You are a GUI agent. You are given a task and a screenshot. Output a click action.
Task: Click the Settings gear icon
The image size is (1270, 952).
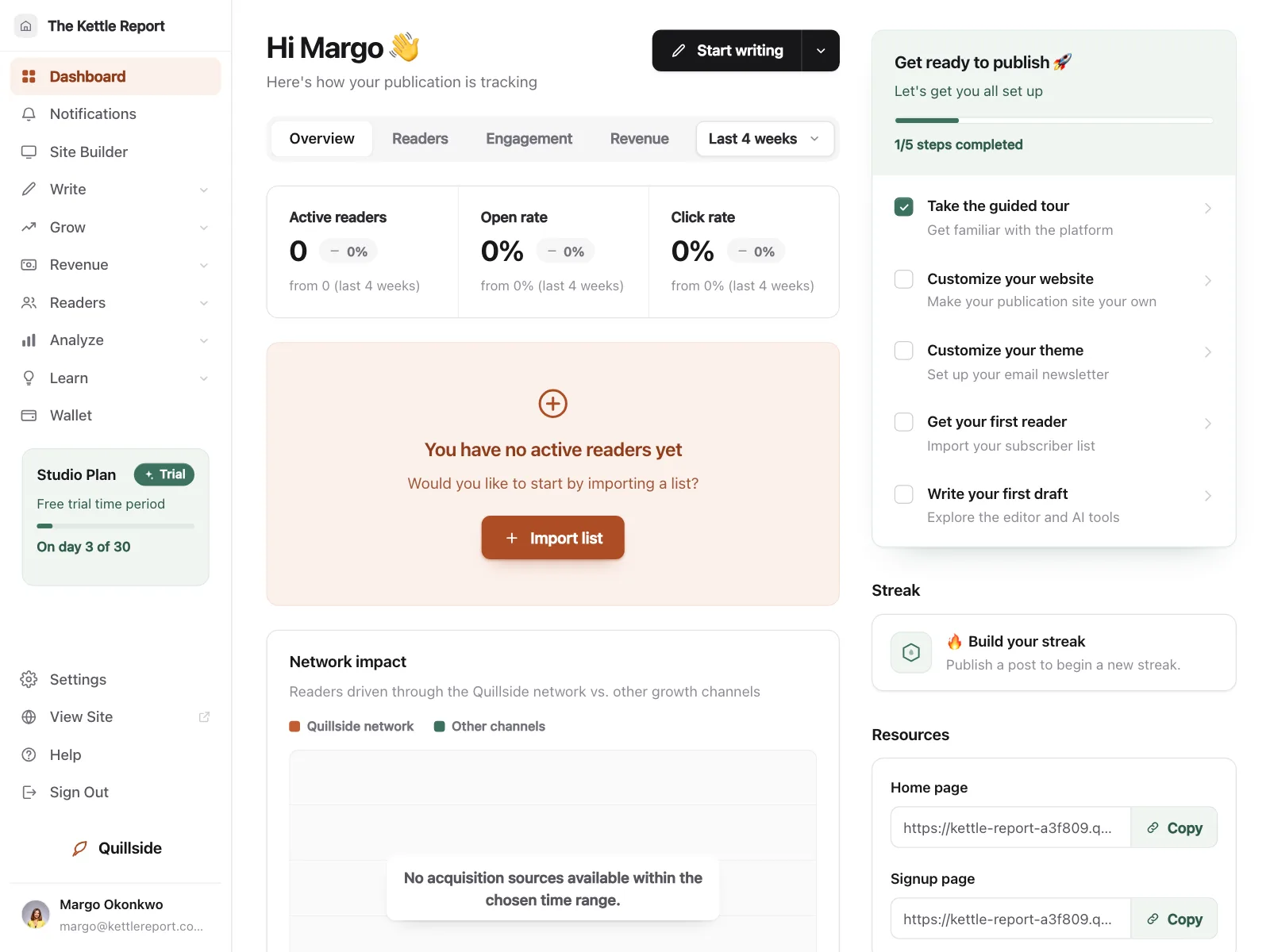pyautogui.click(x=29, y=680)
